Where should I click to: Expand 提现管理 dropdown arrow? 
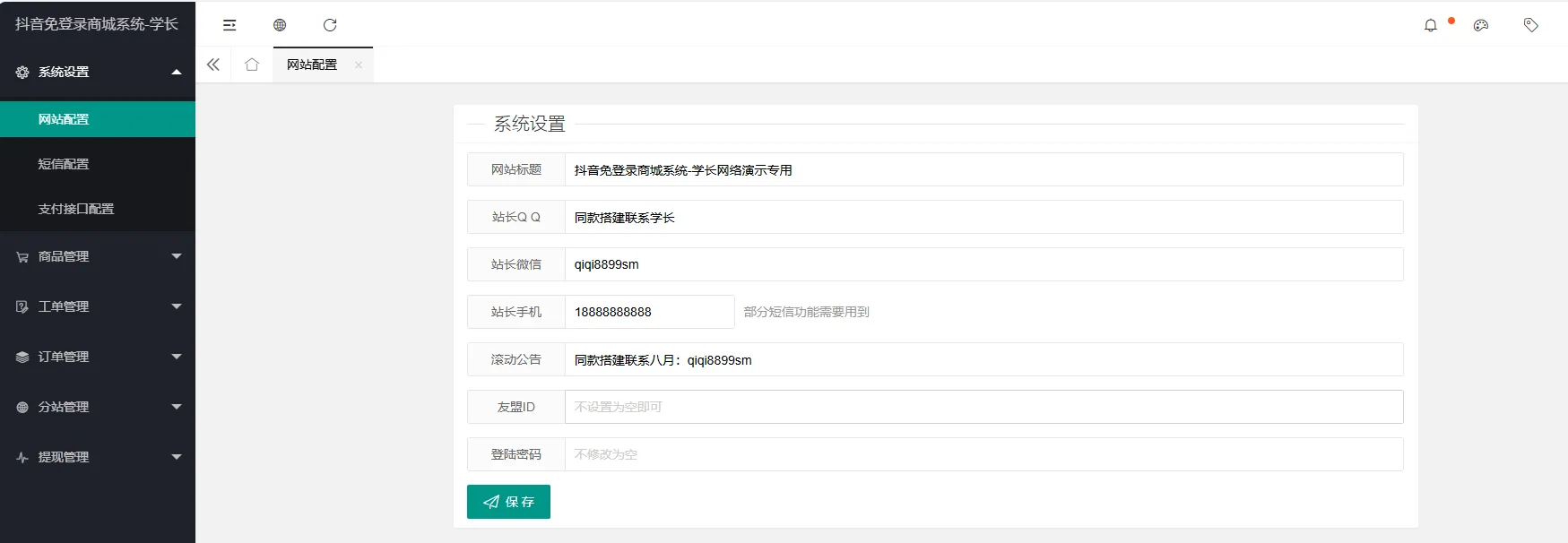(x=177, y=457)
